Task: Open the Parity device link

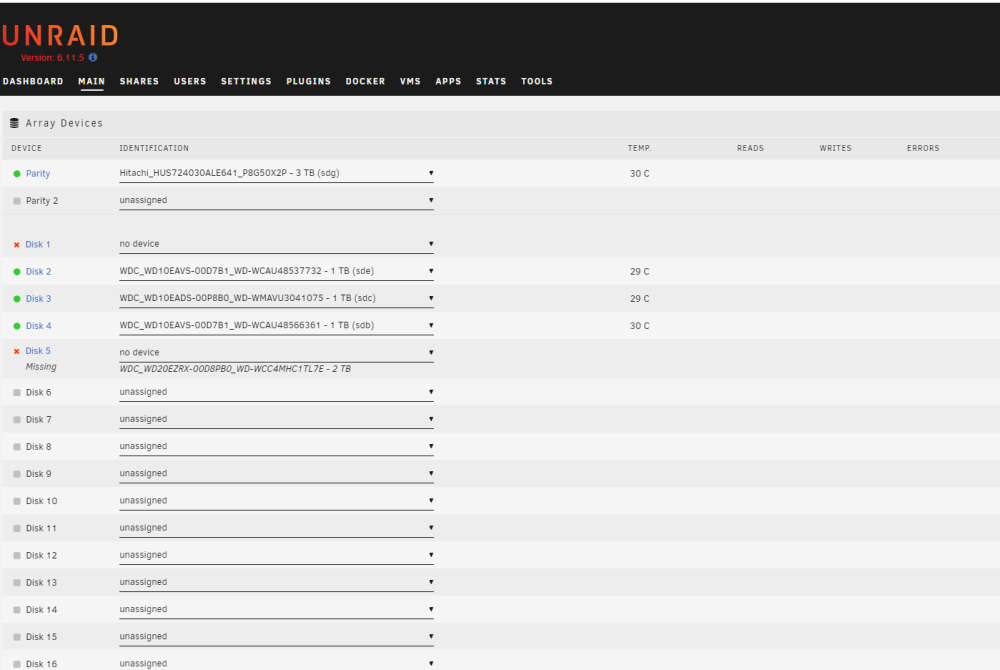Action: [x=38, y=173]
